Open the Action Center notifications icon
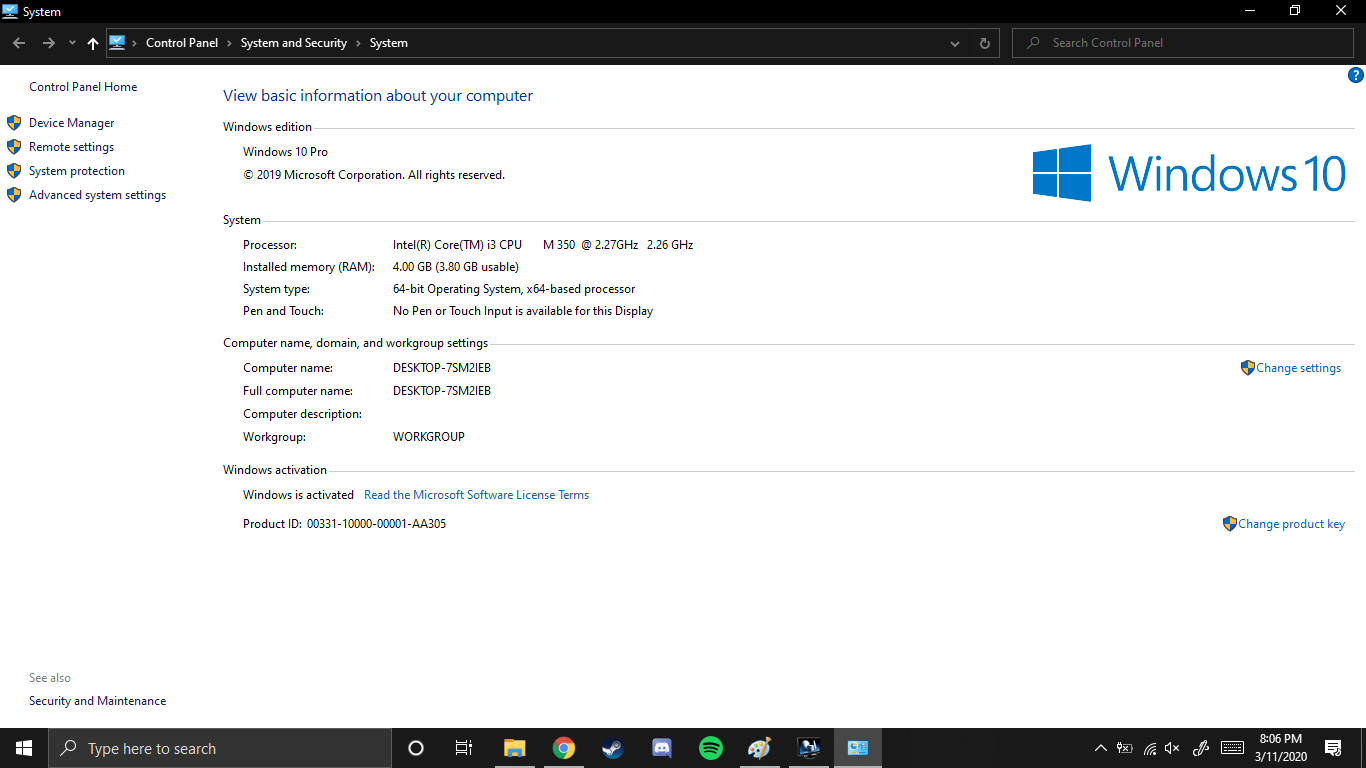The image size is (1366, 768). pyautogui.click(x=1333, y=748)
